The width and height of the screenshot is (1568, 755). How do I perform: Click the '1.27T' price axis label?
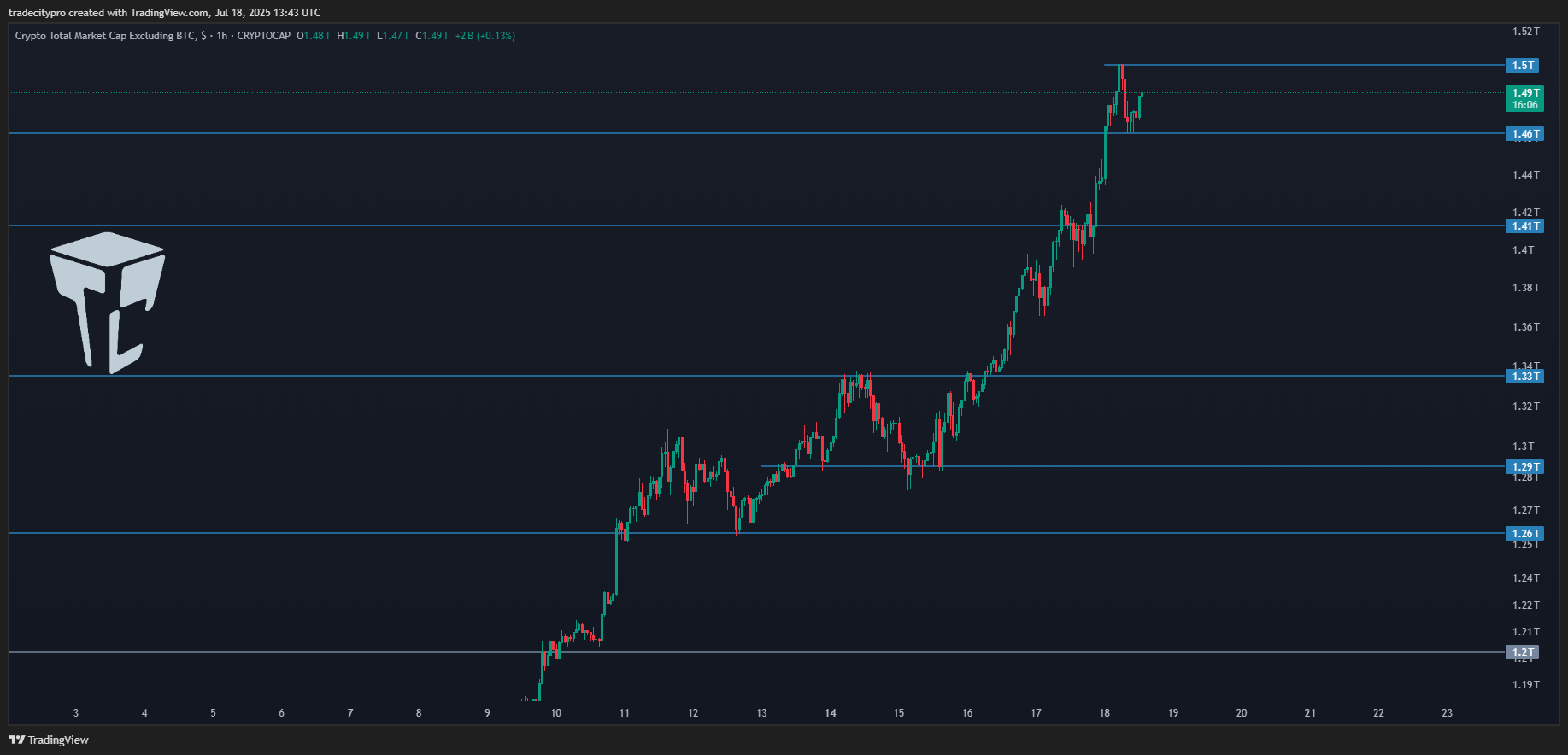coord(1526,511)
